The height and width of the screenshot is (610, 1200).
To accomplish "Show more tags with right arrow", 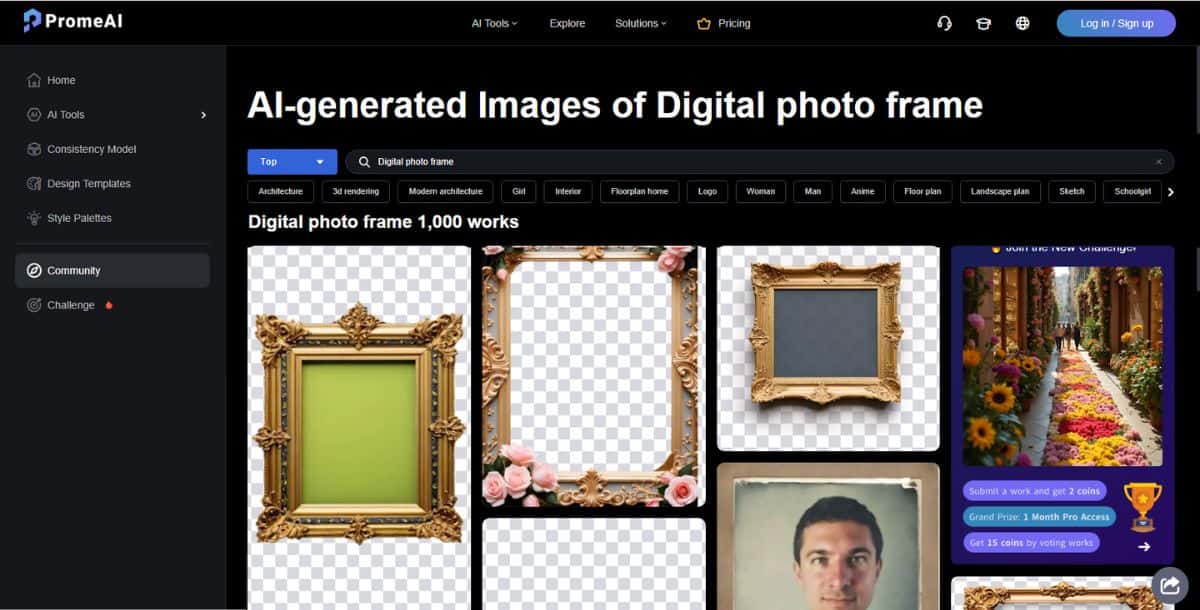I will [1171, 192].
